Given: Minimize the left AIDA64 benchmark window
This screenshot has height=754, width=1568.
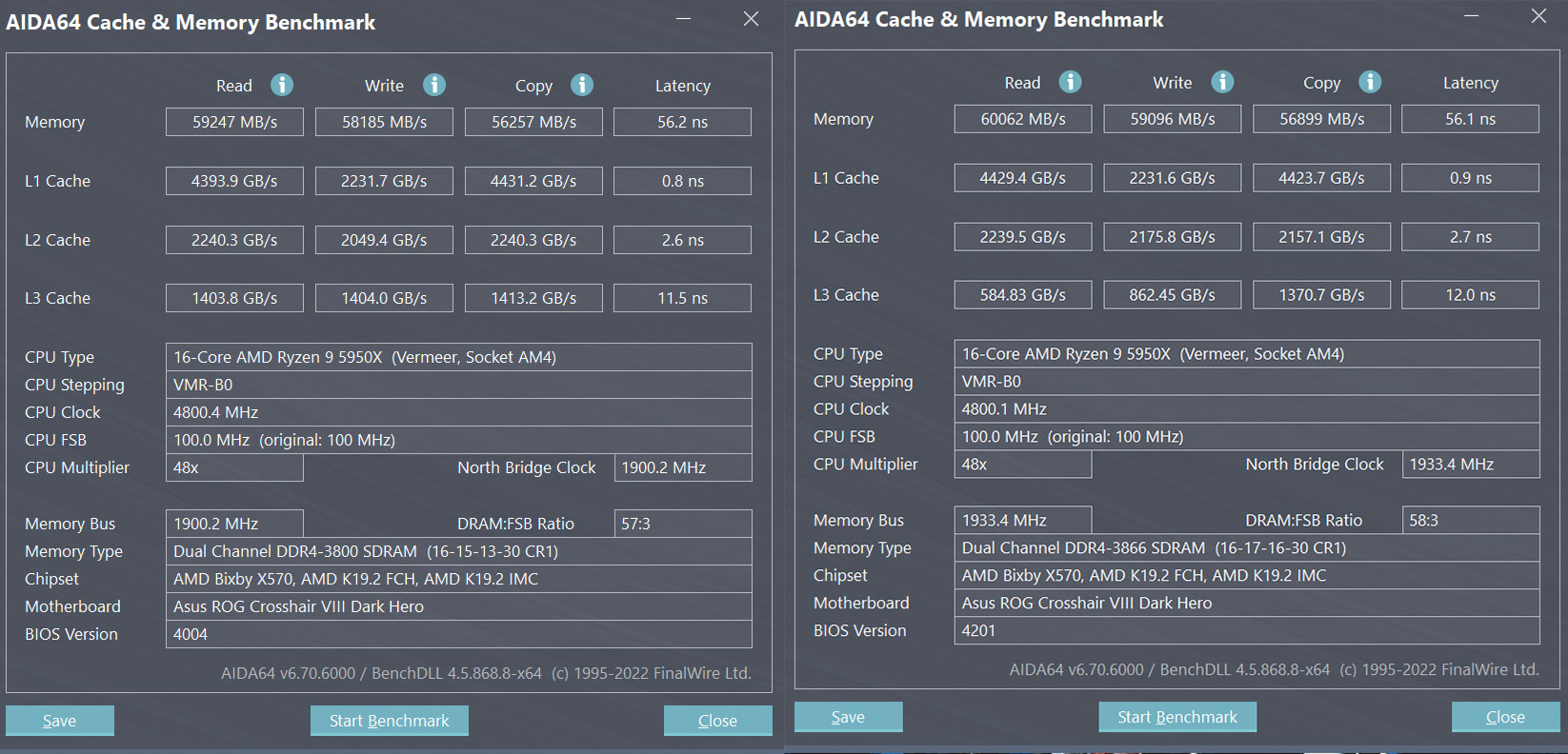Looking at the screenshot, I should pos(683,19).
